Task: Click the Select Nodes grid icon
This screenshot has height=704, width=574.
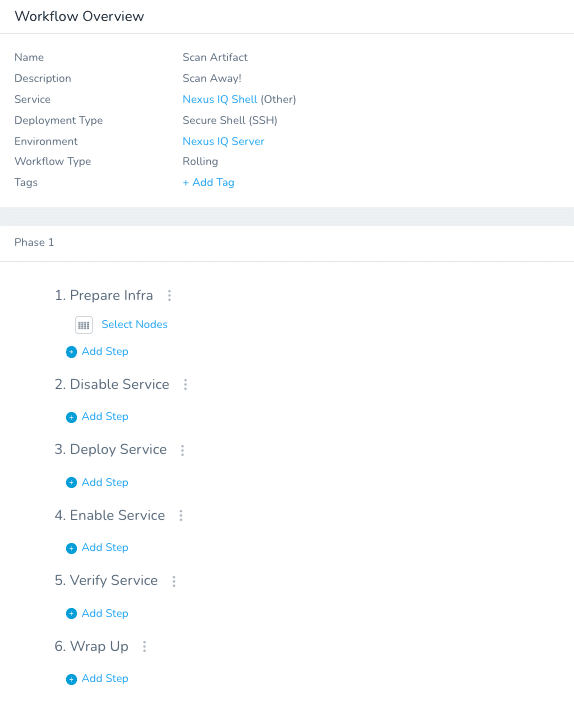Action: coord(84,325)
